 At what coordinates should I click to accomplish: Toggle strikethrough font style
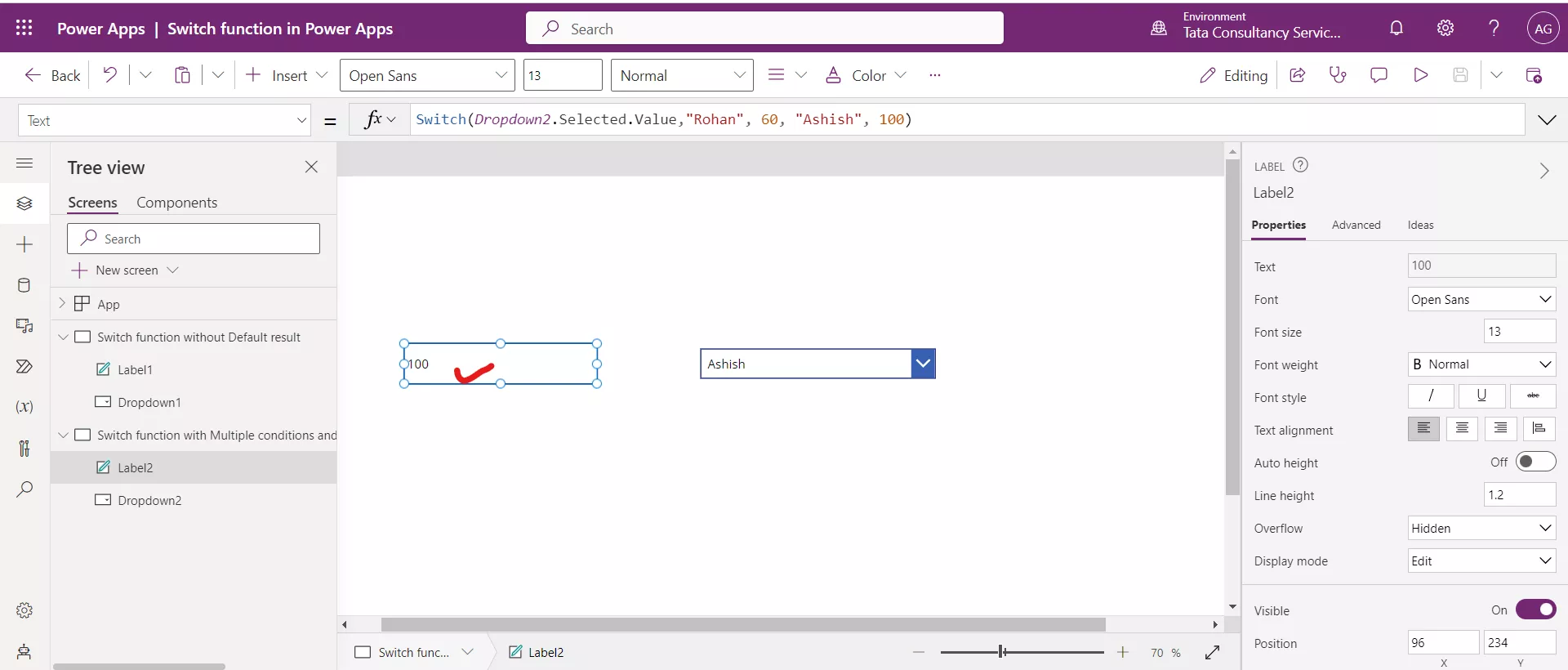[1533, 396]
